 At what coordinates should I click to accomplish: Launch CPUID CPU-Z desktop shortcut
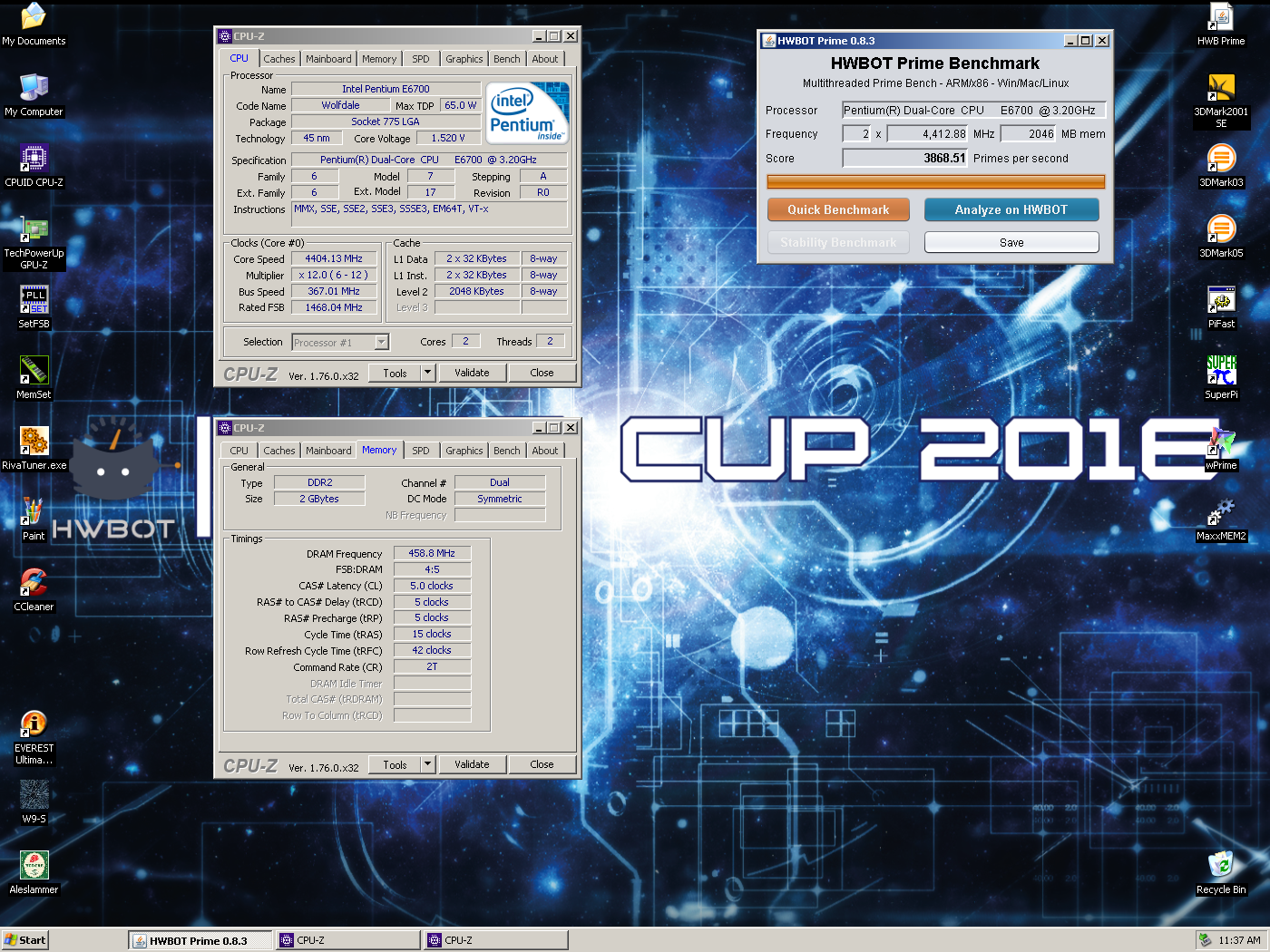34,166
